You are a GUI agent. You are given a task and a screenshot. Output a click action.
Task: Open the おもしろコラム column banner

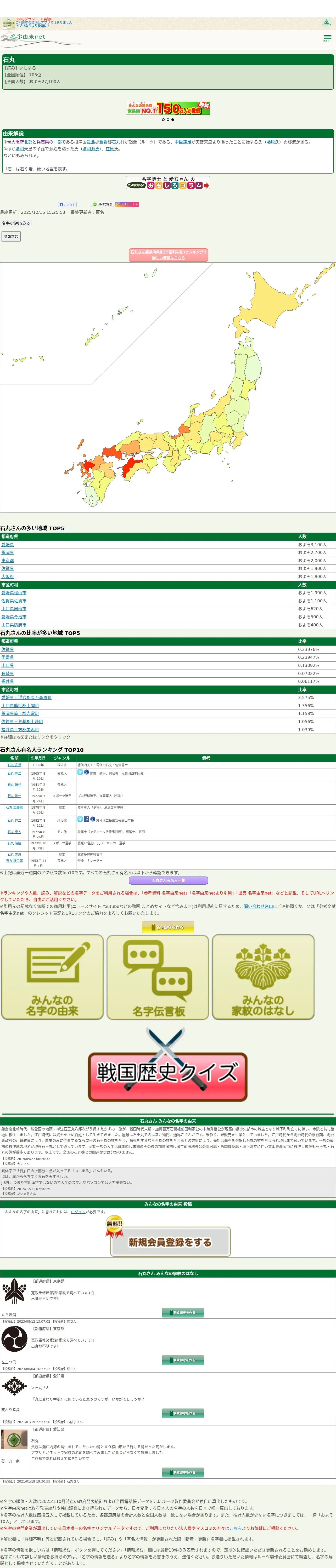[x=168, y=183]
